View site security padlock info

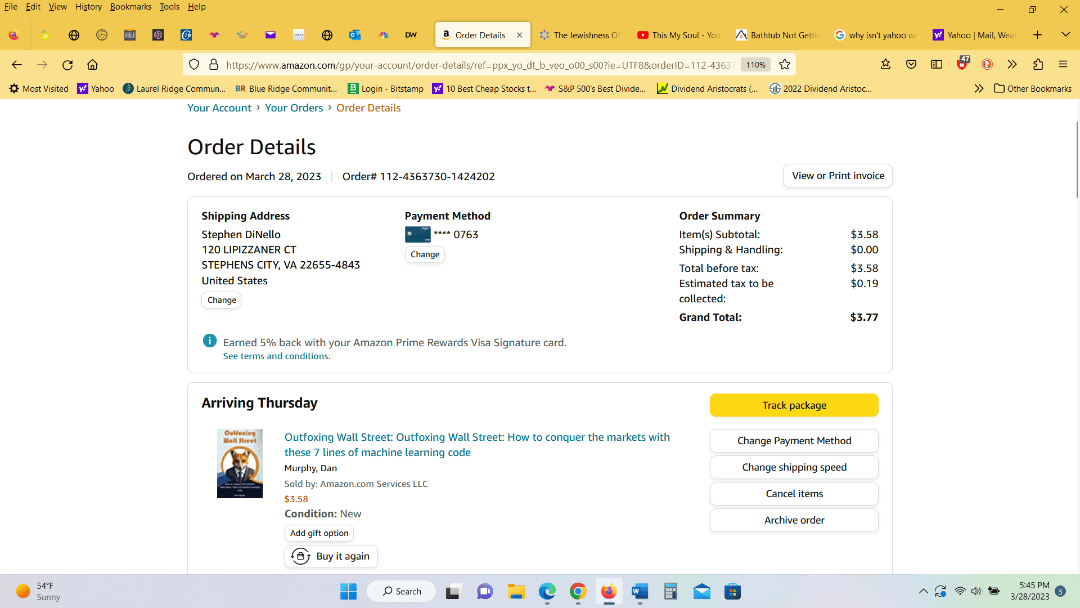(x=214, y=65)
